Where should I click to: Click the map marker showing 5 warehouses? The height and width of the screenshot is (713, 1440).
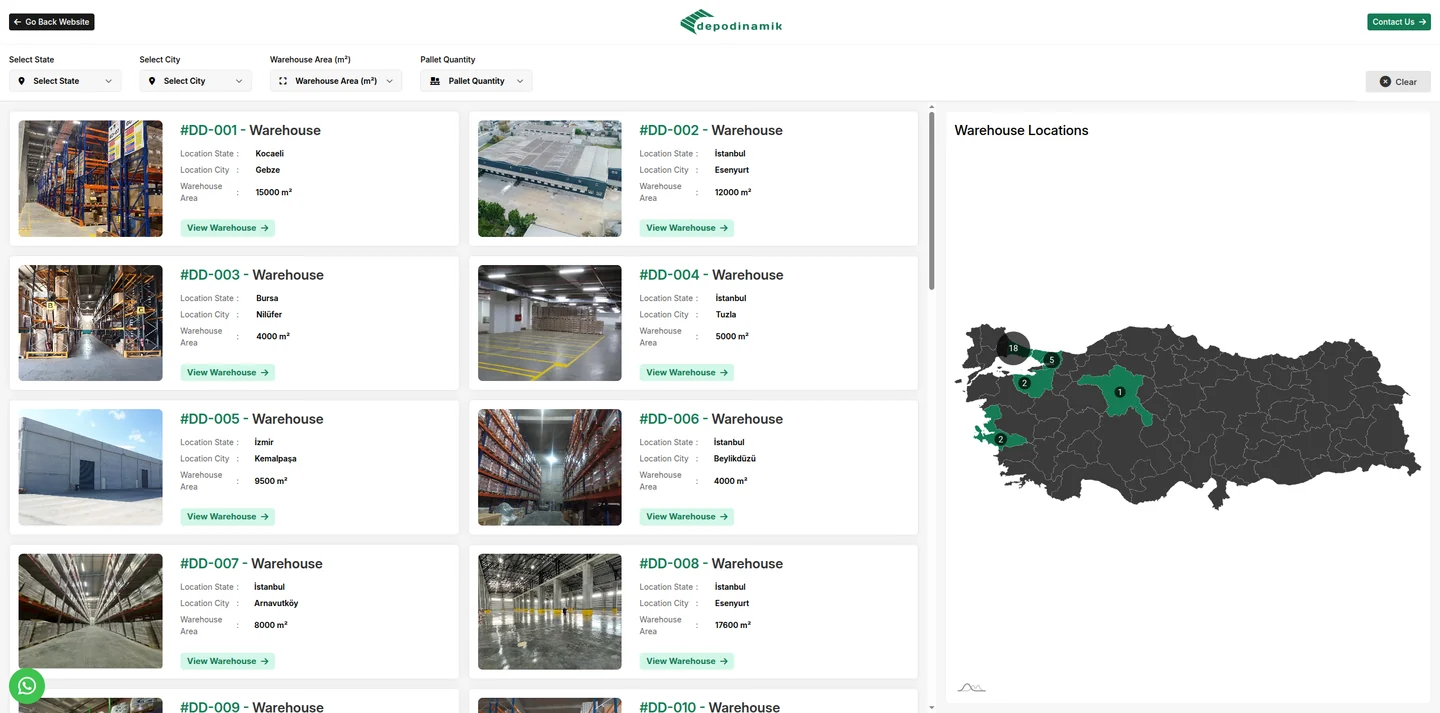[x=1051, y=360]
